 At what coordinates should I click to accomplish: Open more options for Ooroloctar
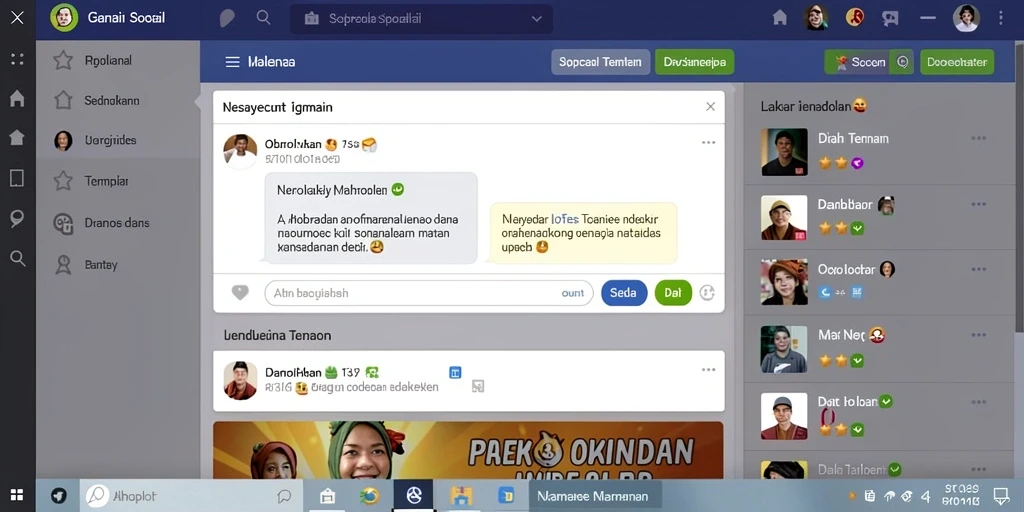click(978, 269)
